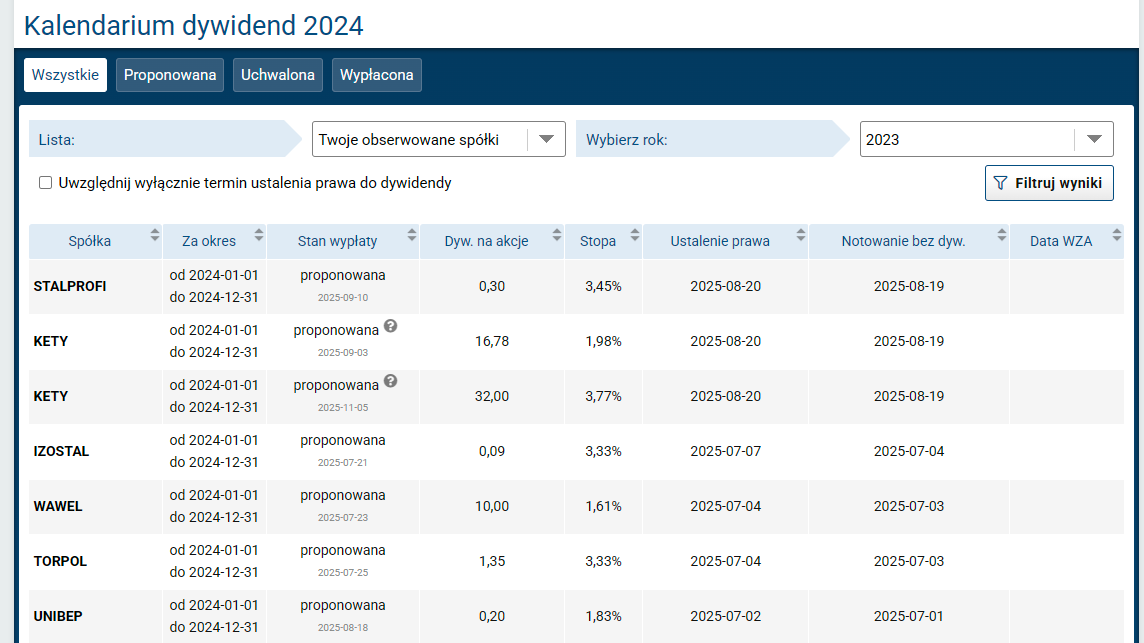Select the 2025-07-21 payment date for IZOSTAL
The image size is (1144, 643).
pyautogui.click(x=343, y=463)
